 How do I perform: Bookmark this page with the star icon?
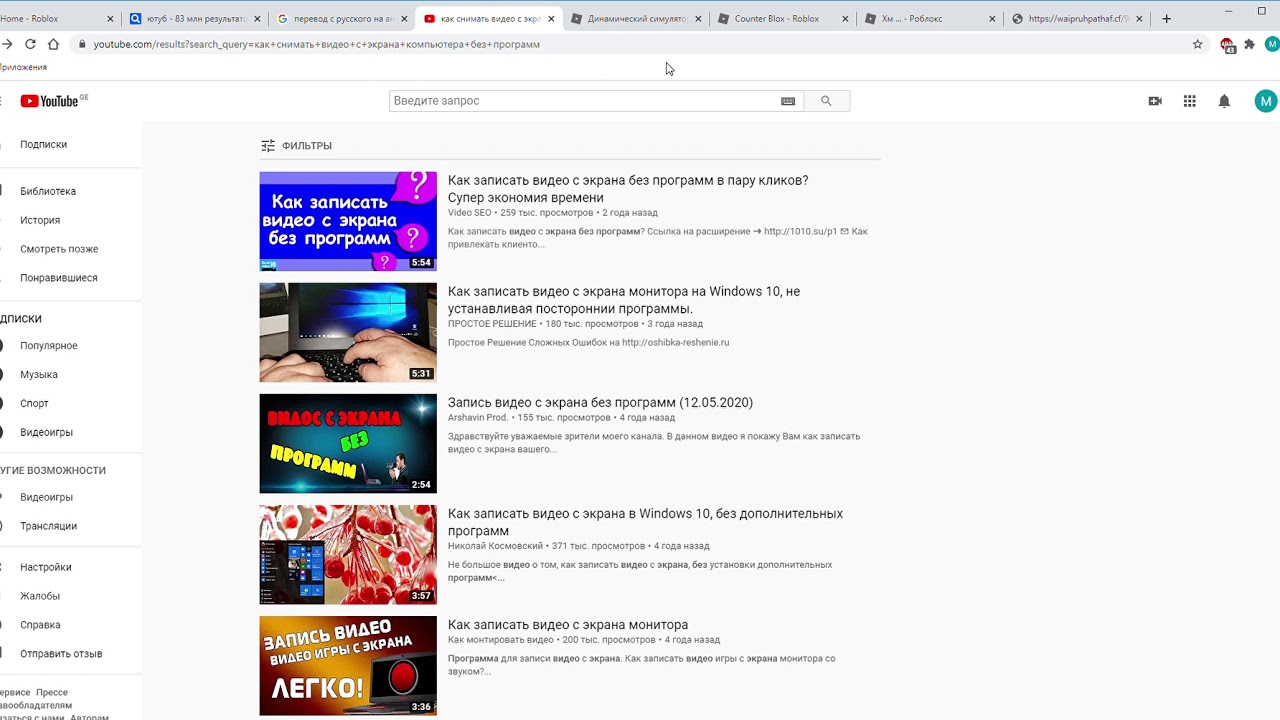[x=1198, y=44]
